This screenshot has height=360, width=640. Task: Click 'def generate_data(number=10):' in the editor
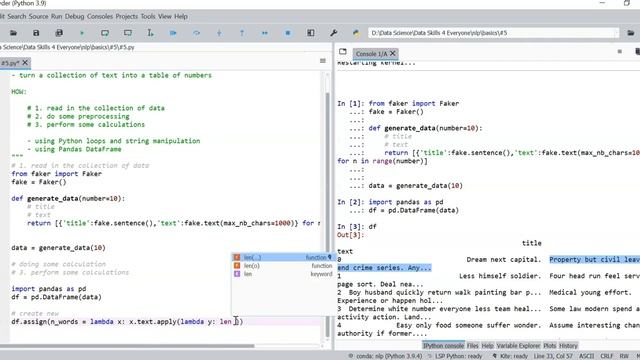click(68, 198)
